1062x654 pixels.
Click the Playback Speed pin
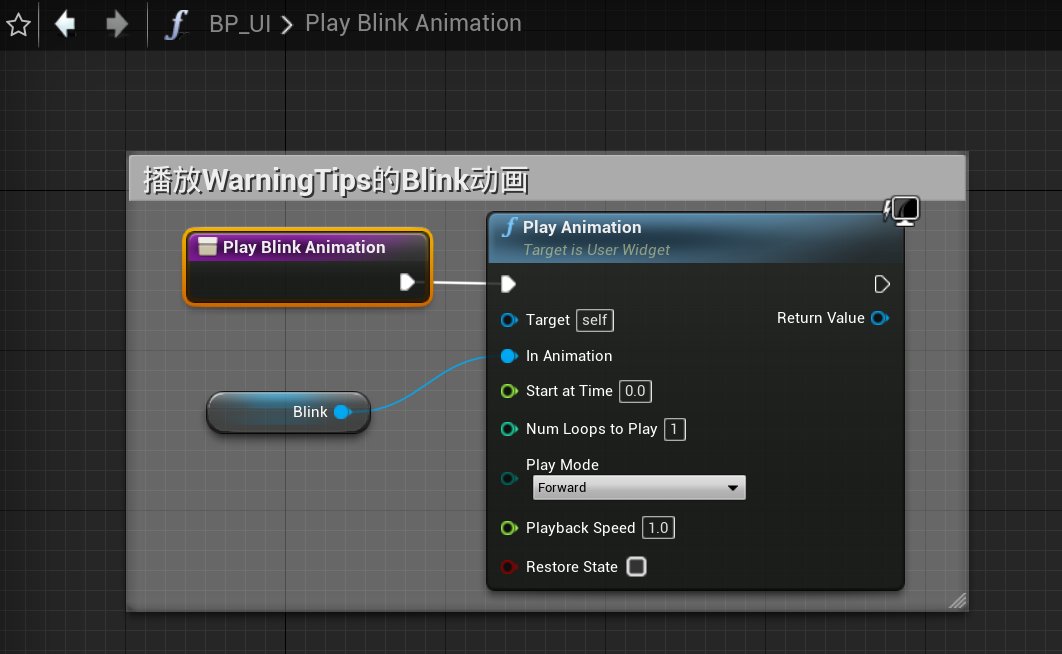pos(509,527)
